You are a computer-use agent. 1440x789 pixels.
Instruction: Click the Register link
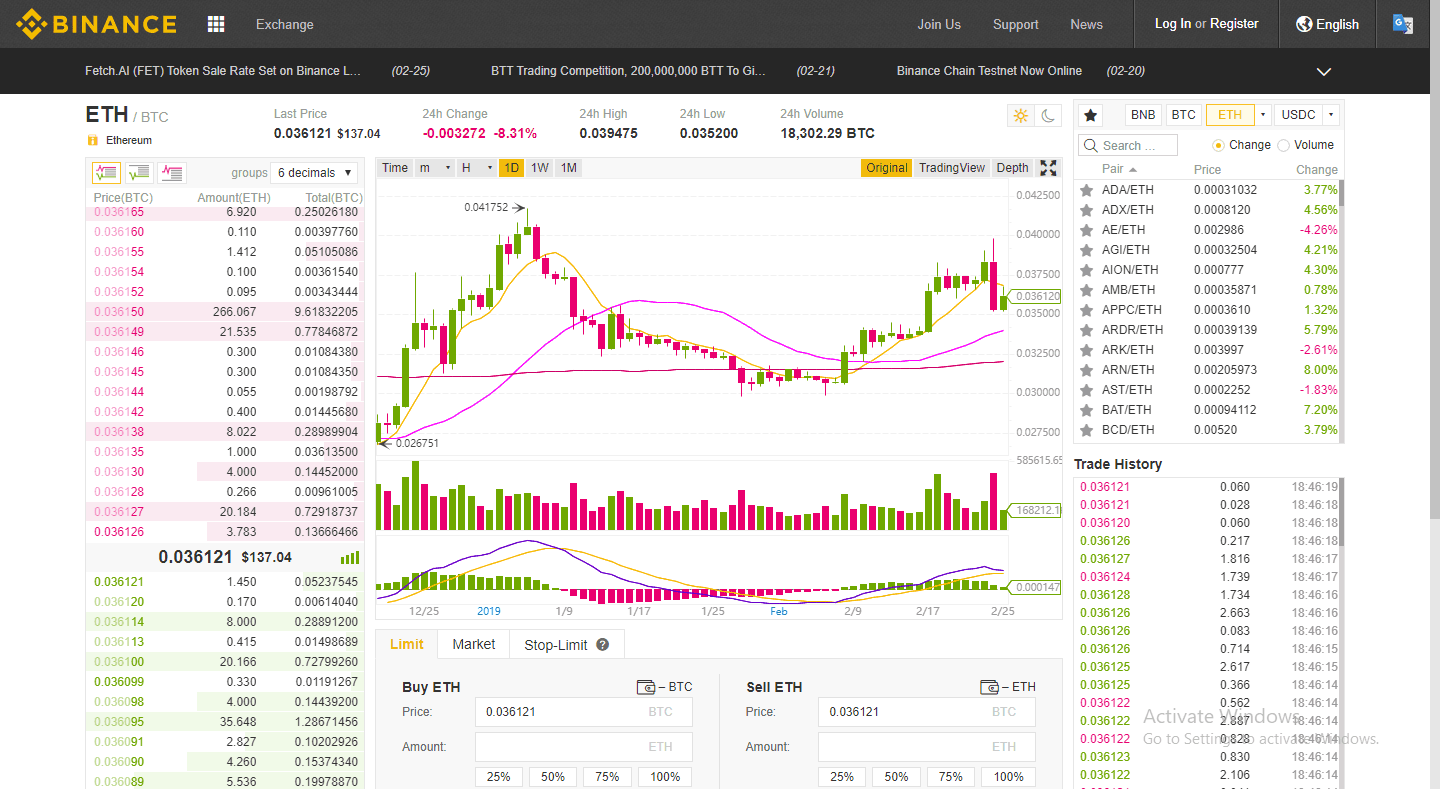[1234, 24]
